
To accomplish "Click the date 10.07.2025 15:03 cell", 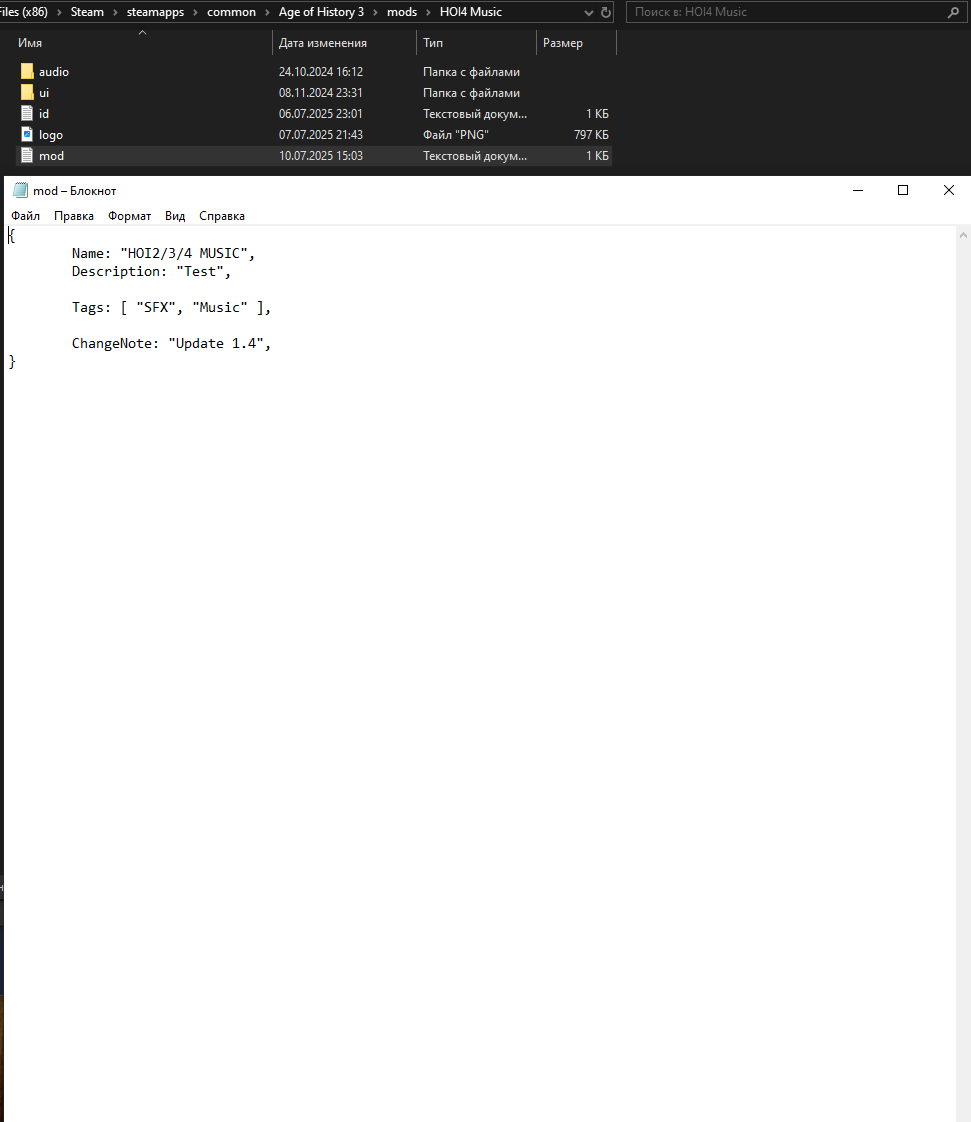I will click(321, 155).
